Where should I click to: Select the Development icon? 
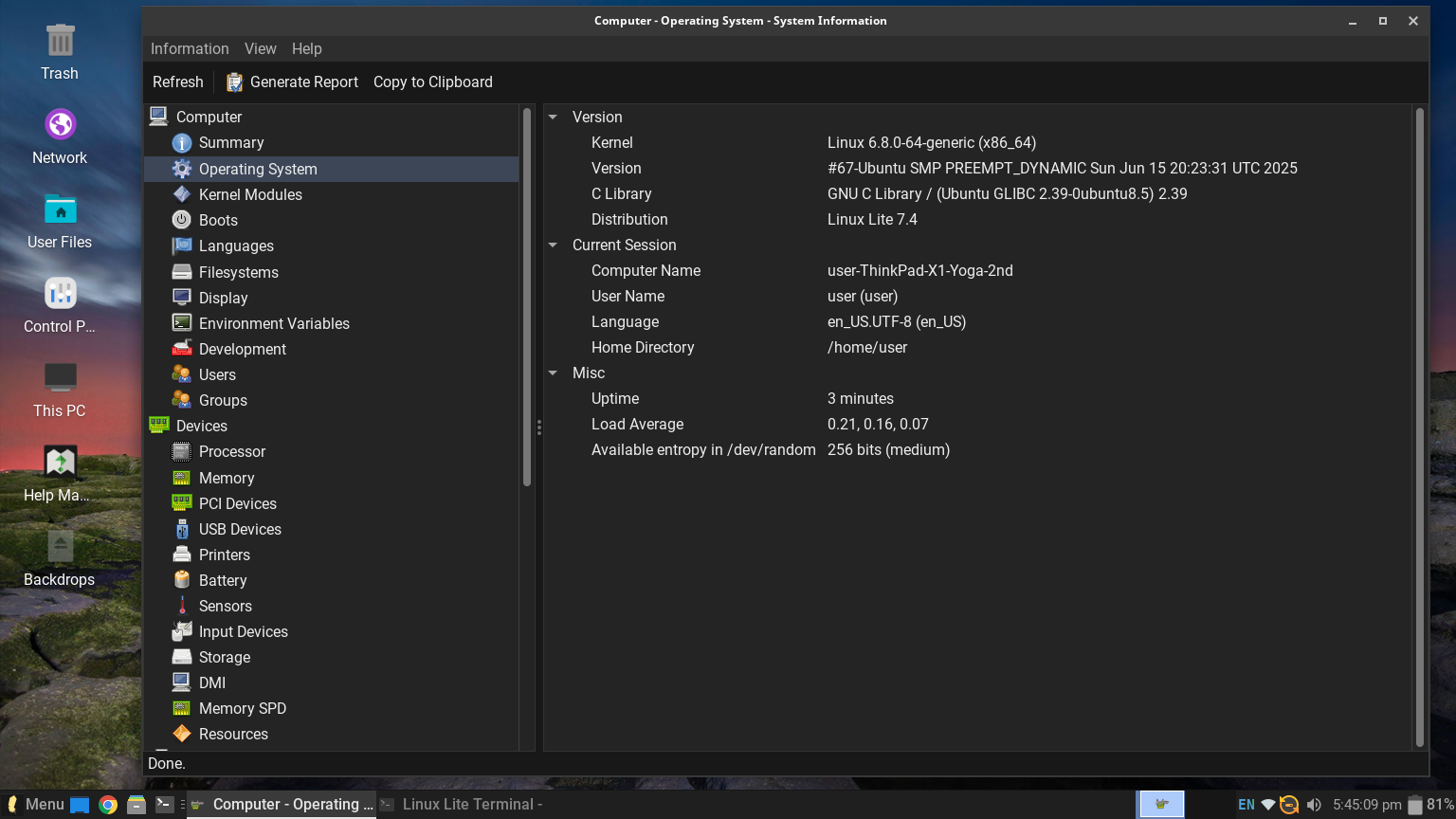pyautogui.click(x=182, y=349)
